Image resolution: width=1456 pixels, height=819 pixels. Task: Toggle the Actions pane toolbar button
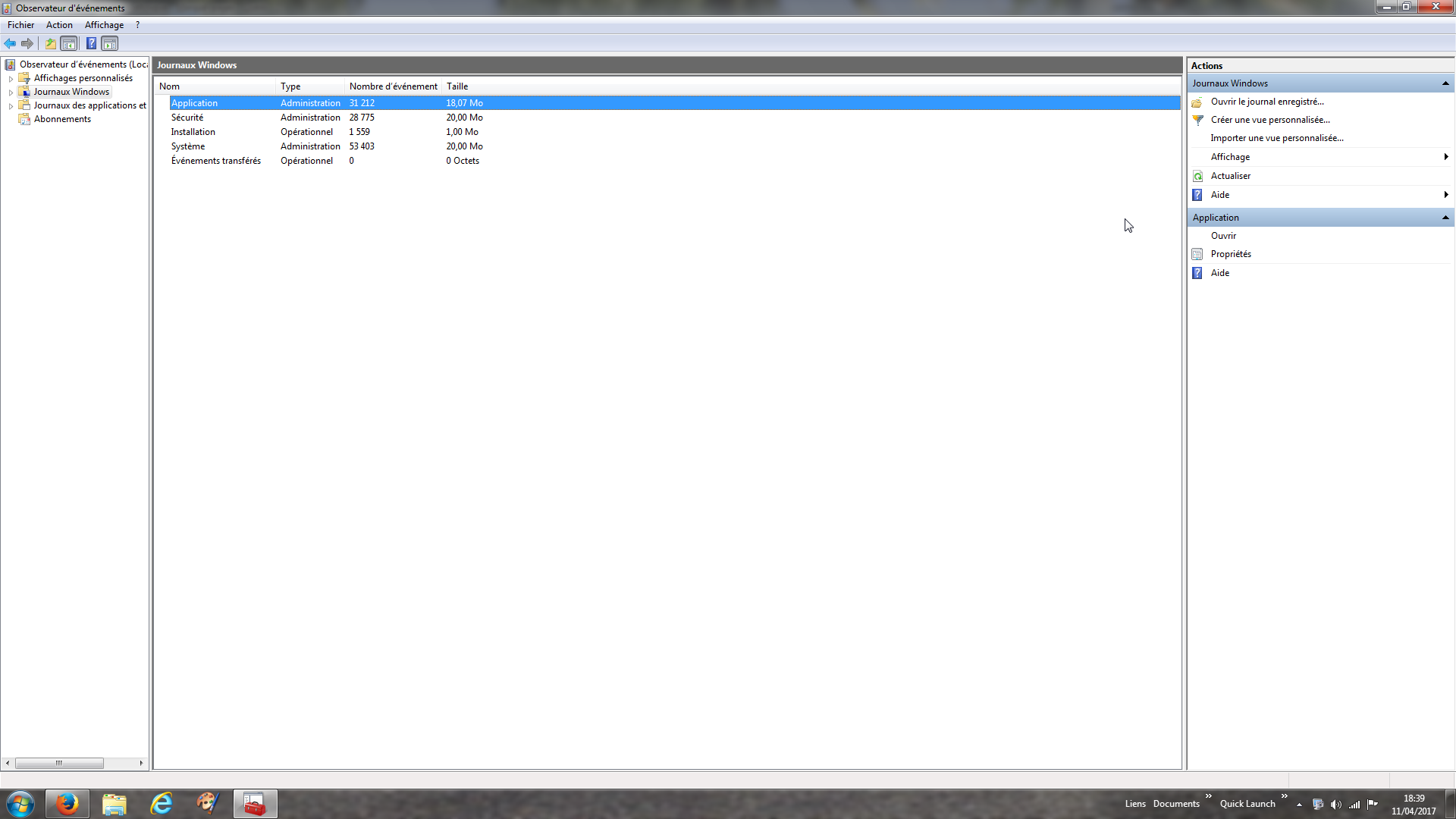pyautogui.click(x=110, y=44)
